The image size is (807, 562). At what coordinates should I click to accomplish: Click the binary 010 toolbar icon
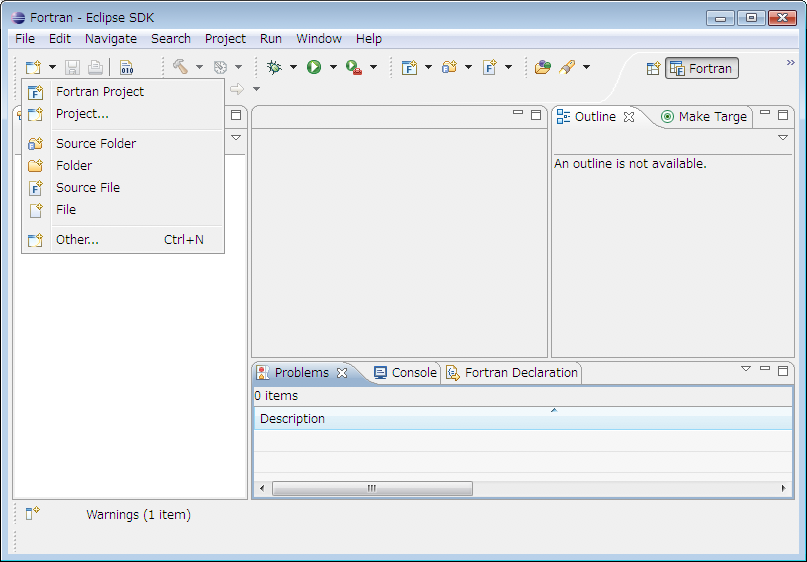coord(127,67)
